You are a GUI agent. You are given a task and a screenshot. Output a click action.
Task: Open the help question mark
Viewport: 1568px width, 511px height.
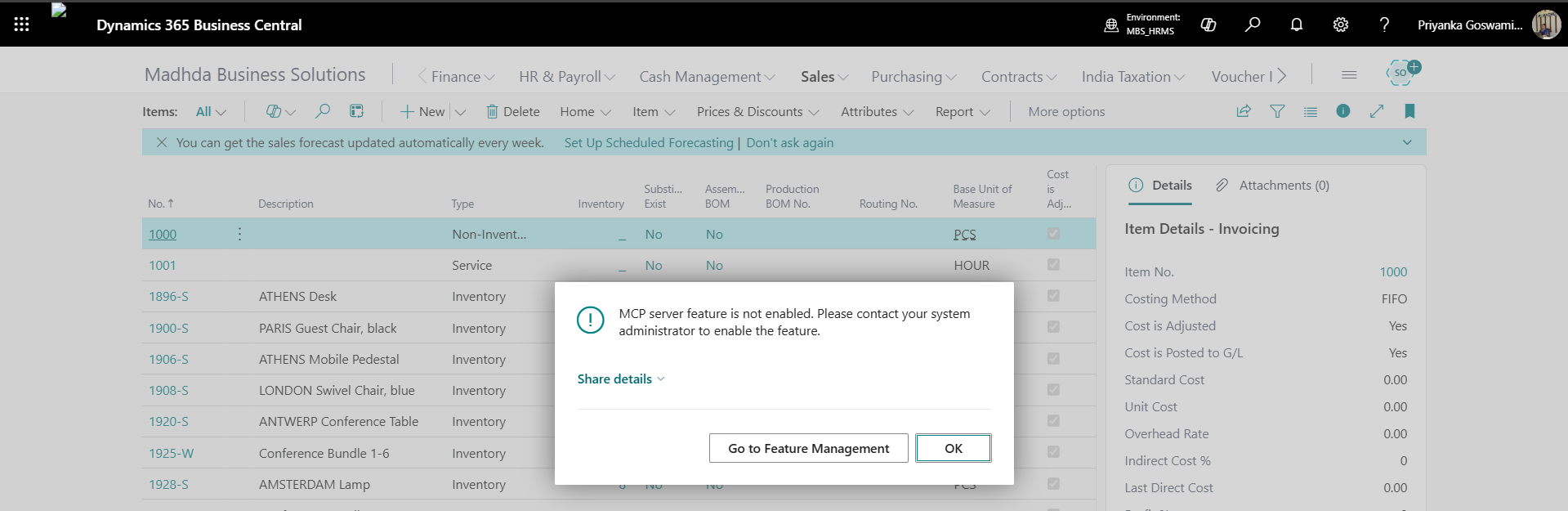(1384, 25)
